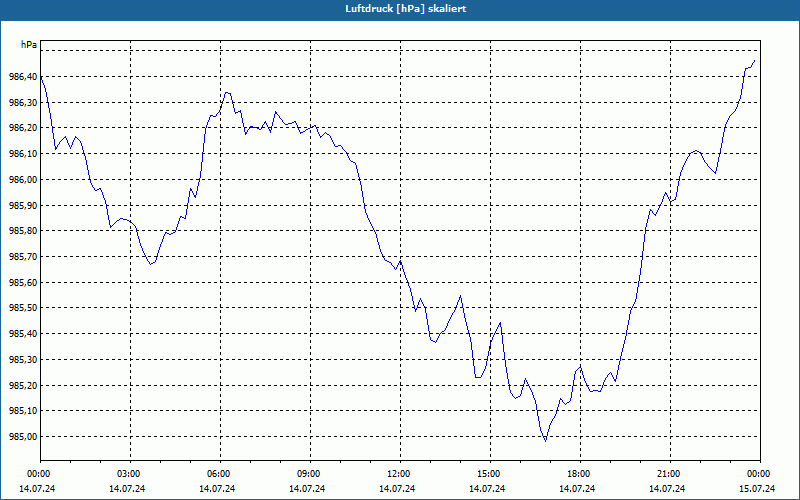Click the 09:00 time axis label
Viewport: 800px width, 500px height.
(x=308, y=474)
